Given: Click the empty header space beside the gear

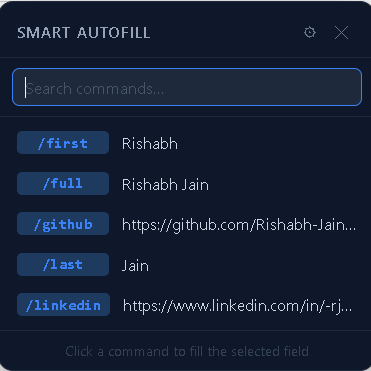Looking at the screenshot, I should point(227,32).
